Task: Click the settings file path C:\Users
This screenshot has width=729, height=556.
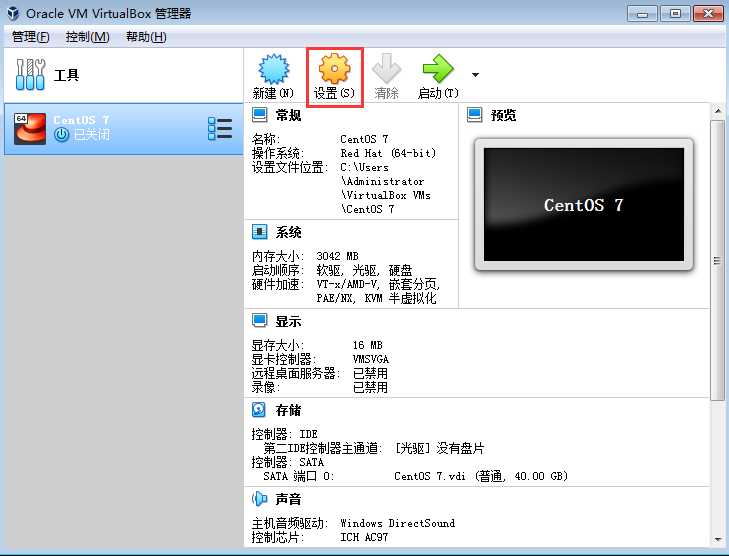Action: pos(364,167)
